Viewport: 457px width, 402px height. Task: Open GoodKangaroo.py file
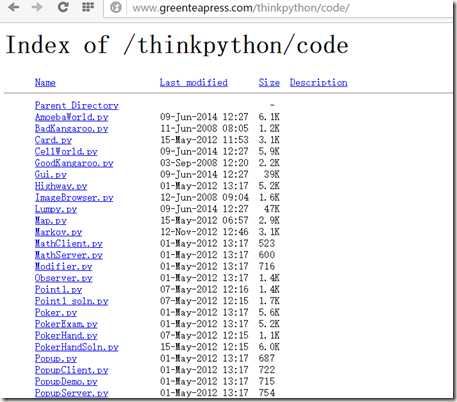(74, 163)
